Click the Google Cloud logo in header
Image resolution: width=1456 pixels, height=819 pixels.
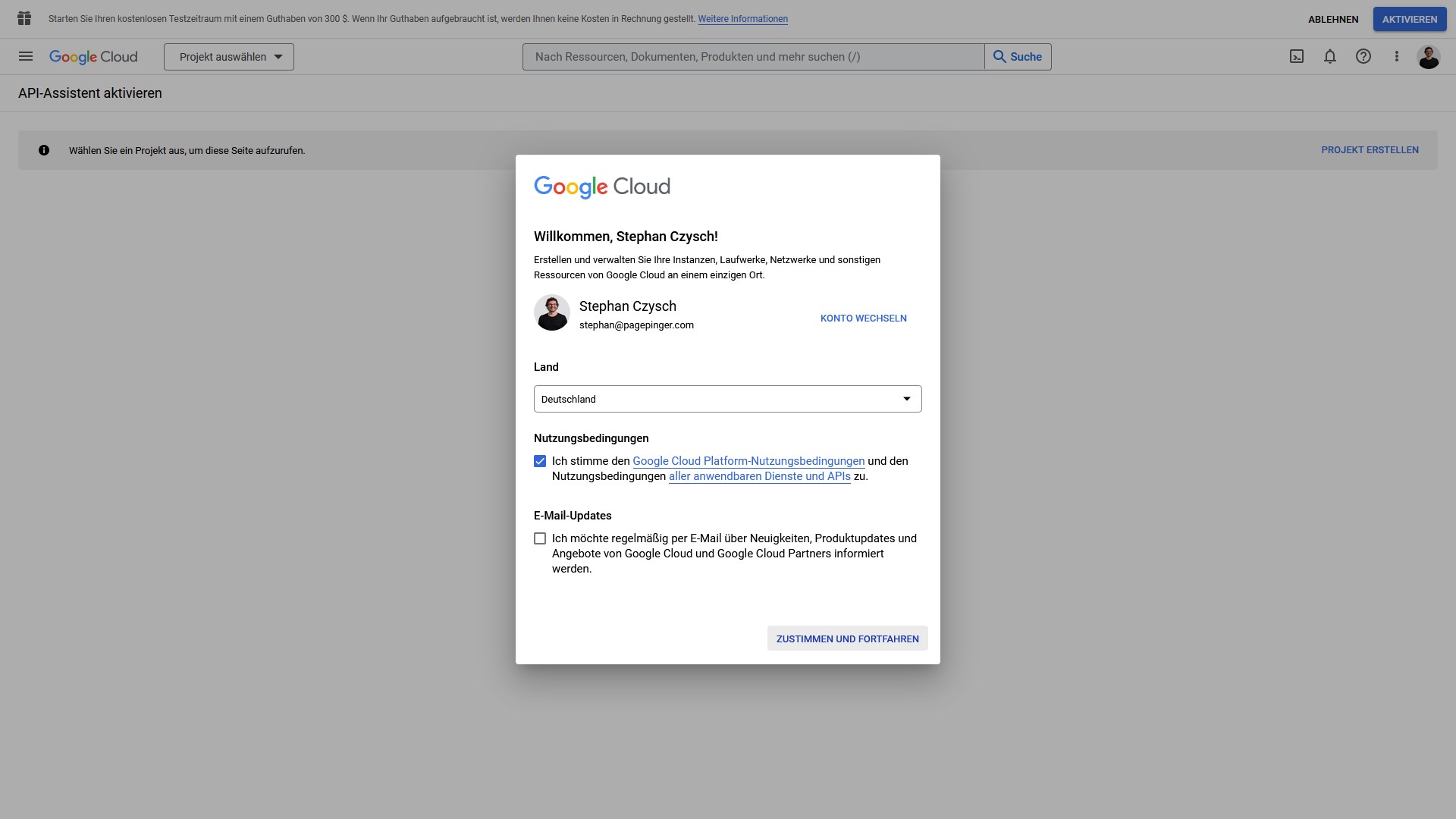point(93,57)
